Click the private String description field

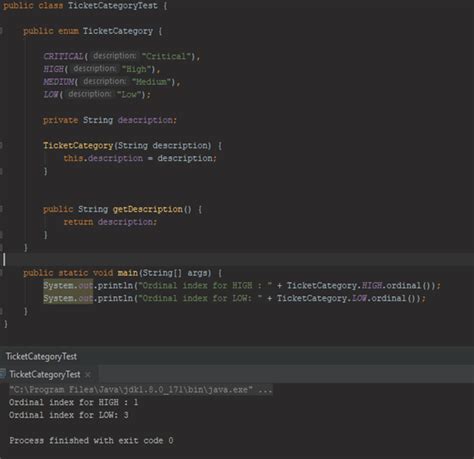pyautogui.click(x=110, y=120)
